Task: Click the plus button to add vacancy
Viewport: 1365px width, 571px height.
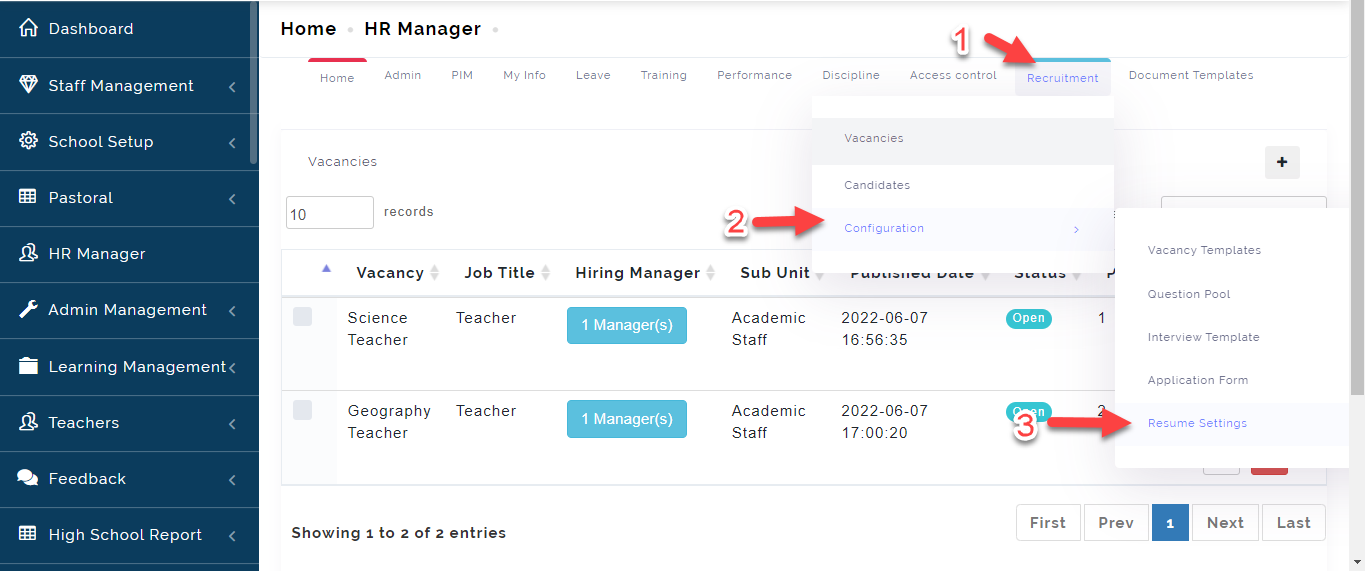Action: click(1282, 162)
